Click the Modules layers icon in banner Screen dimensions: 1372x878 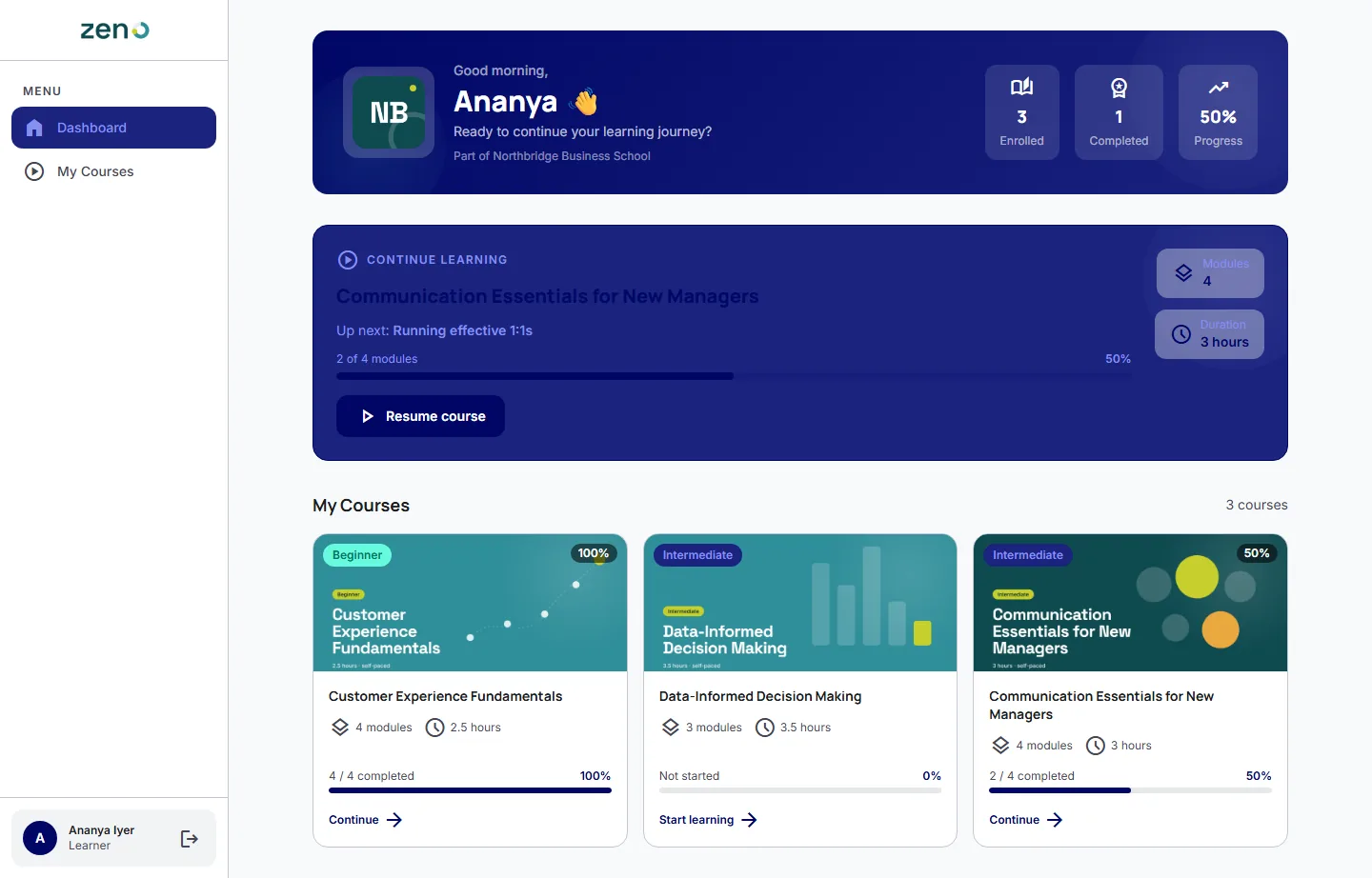[x=1183, y=272]
